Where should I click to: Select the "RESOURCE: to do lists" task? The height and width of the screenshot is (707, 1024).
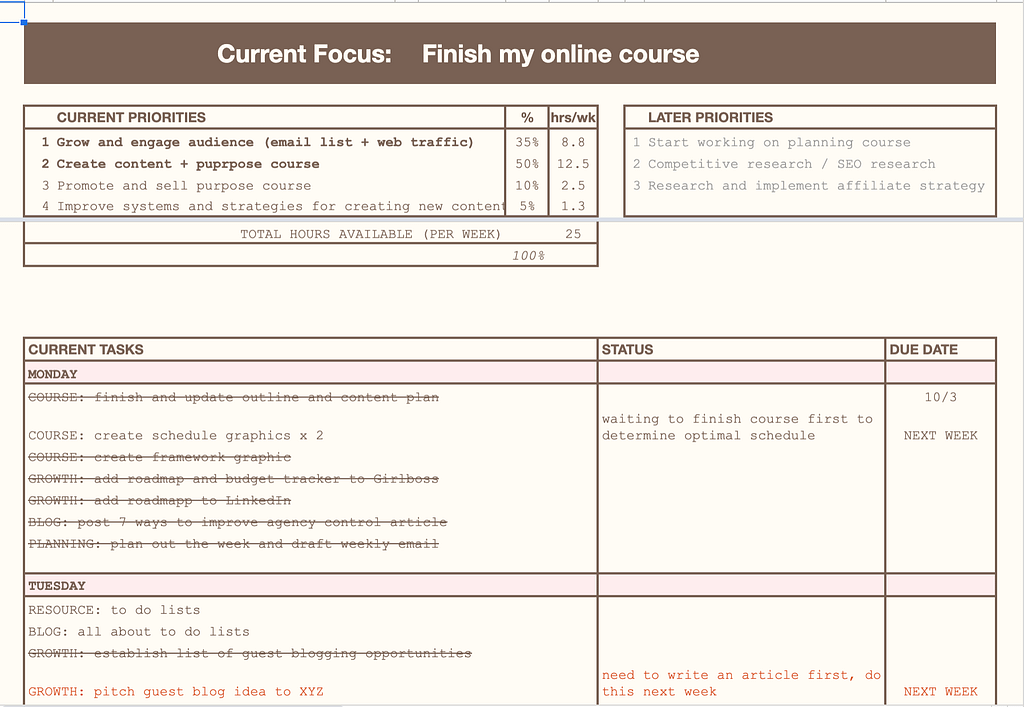click(114, 610)
